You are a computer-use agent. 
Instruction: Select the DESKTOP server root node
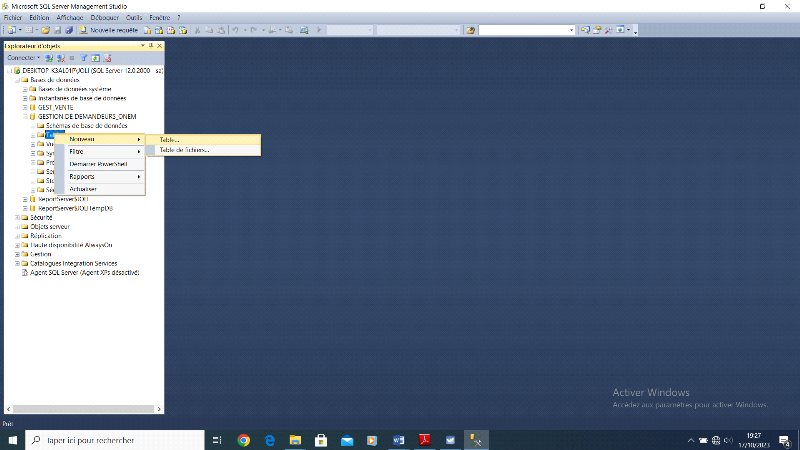tap(92, 70)
